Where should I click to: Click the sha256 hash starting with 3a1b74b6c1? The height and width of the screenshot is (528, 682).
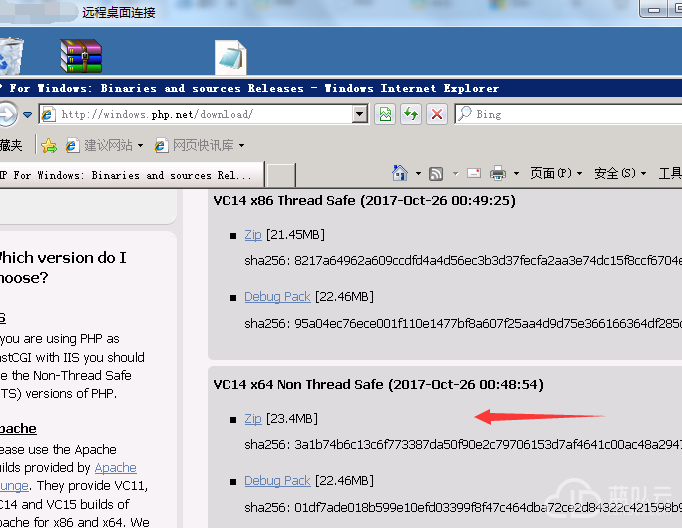(488, 444)
